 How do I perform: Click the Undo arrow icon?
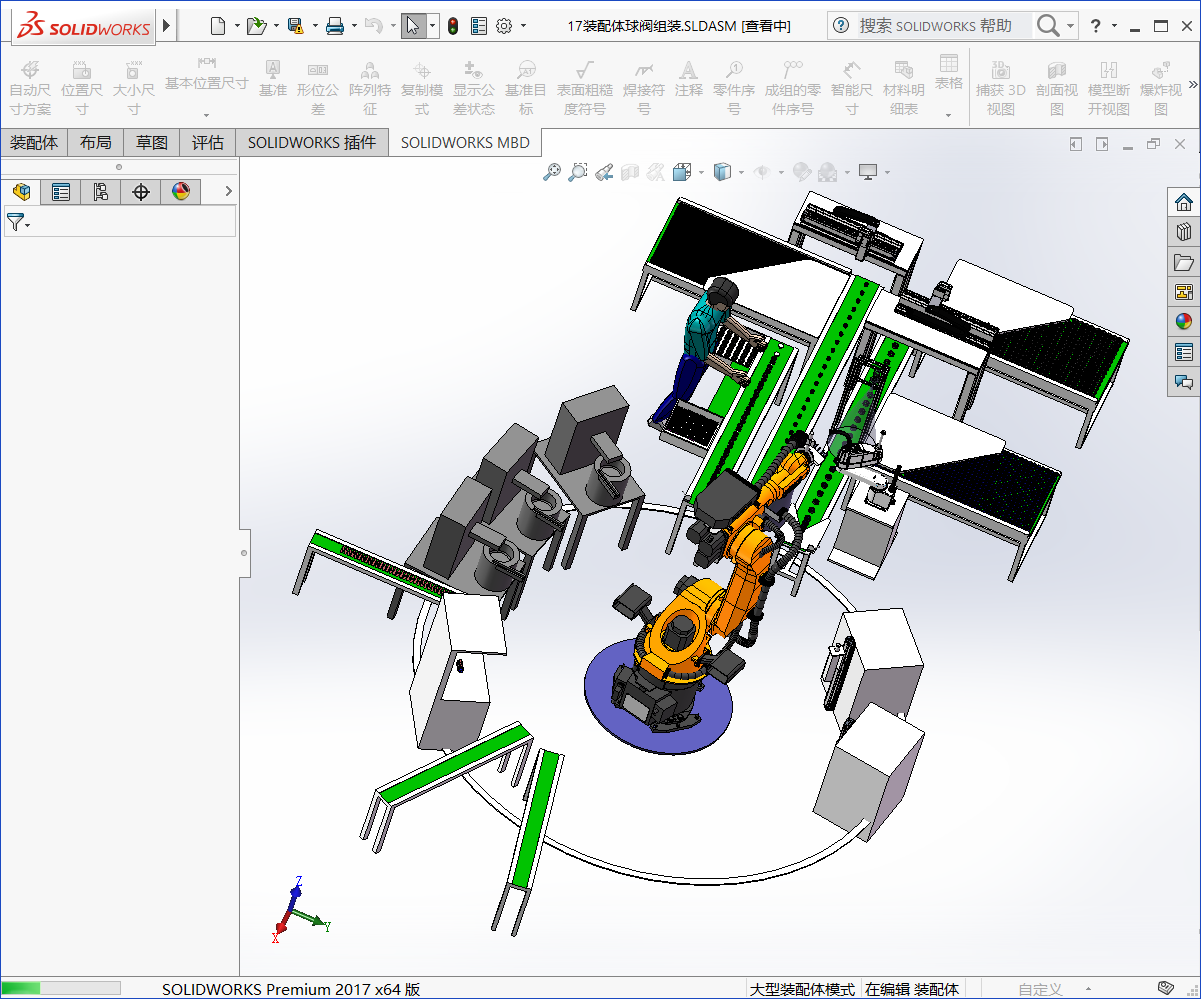(373, 26)
